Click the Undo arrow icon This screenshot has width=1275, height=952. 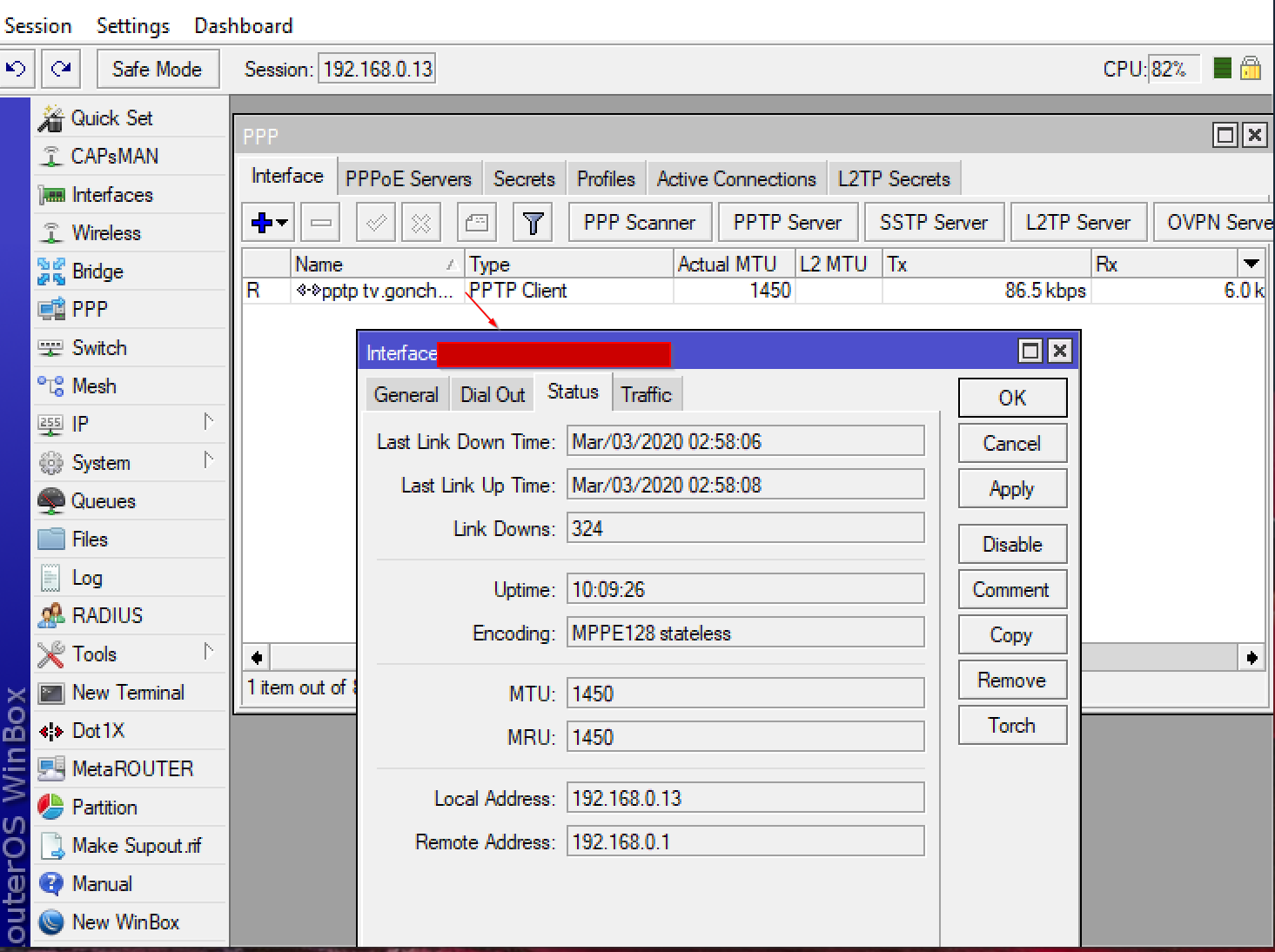click(x=16, y=69)
